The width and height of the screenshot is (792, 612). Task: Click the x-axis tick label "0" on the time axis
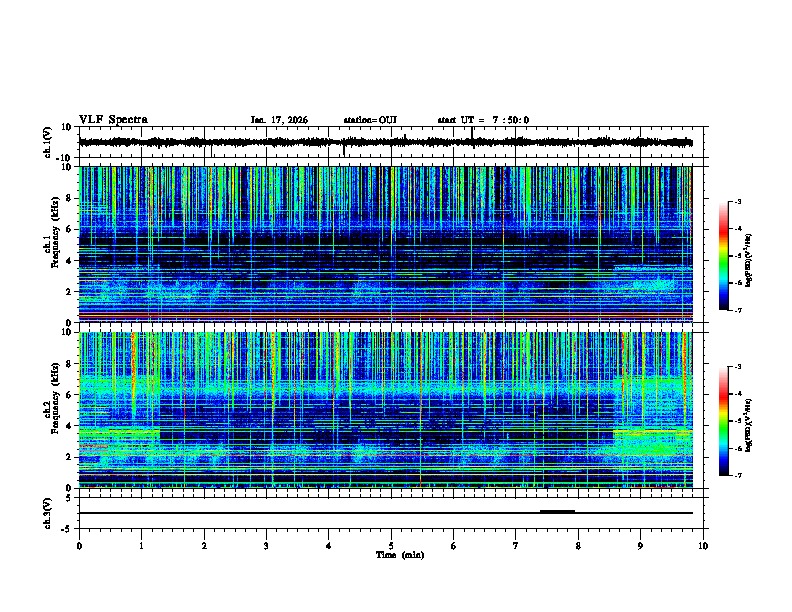coord(79,545)
